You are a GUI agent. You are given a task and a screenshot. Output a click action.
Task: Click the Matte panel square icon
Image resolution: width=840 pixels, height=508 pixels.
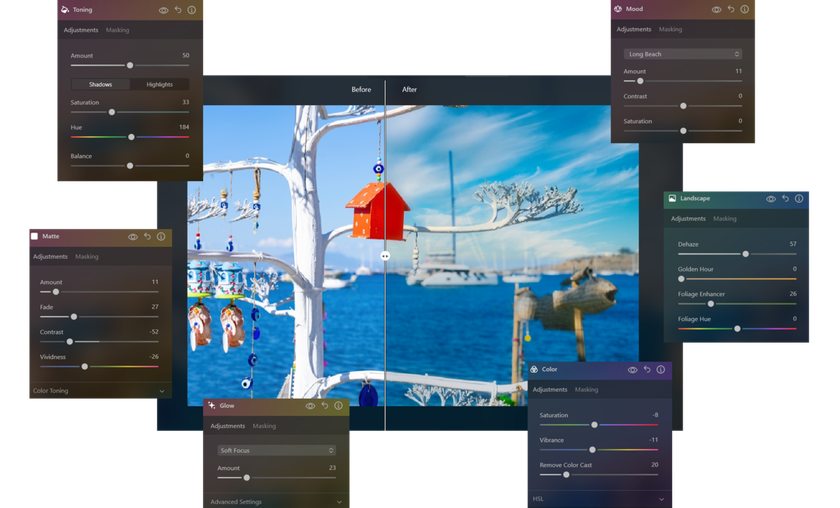[x=35, y=236]
